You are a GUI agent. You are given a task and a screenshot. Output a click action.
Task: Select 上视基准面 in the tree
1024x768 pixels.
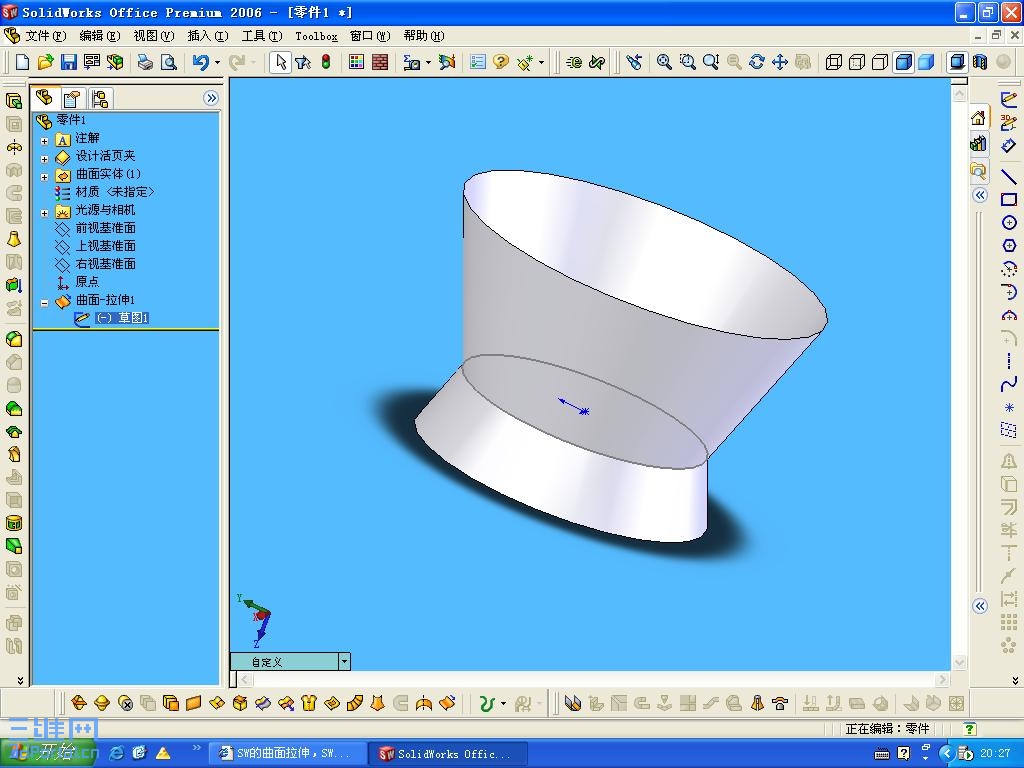(x=106, y=246)
